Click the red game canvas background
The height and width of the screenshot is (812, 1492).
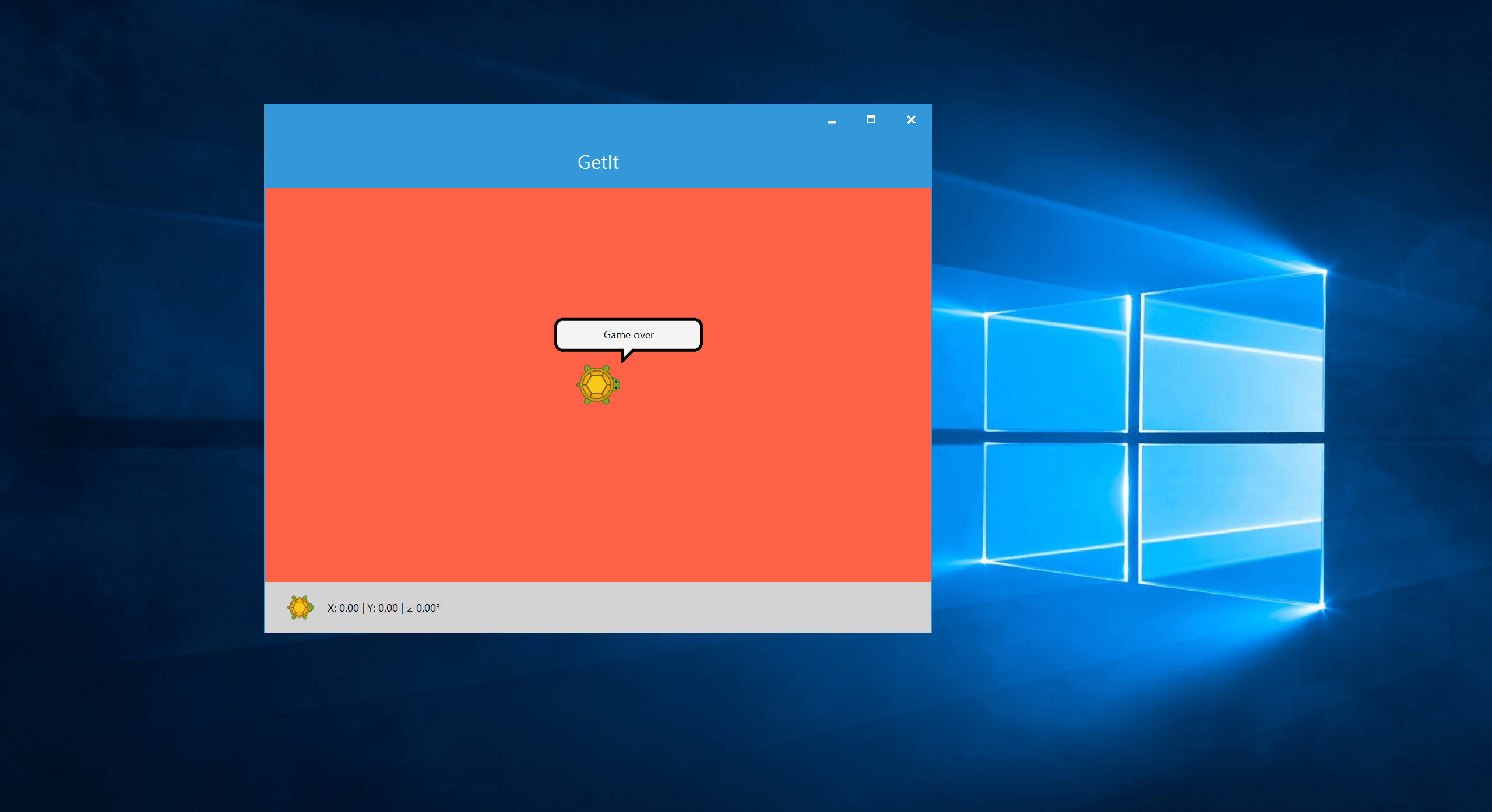408,262
